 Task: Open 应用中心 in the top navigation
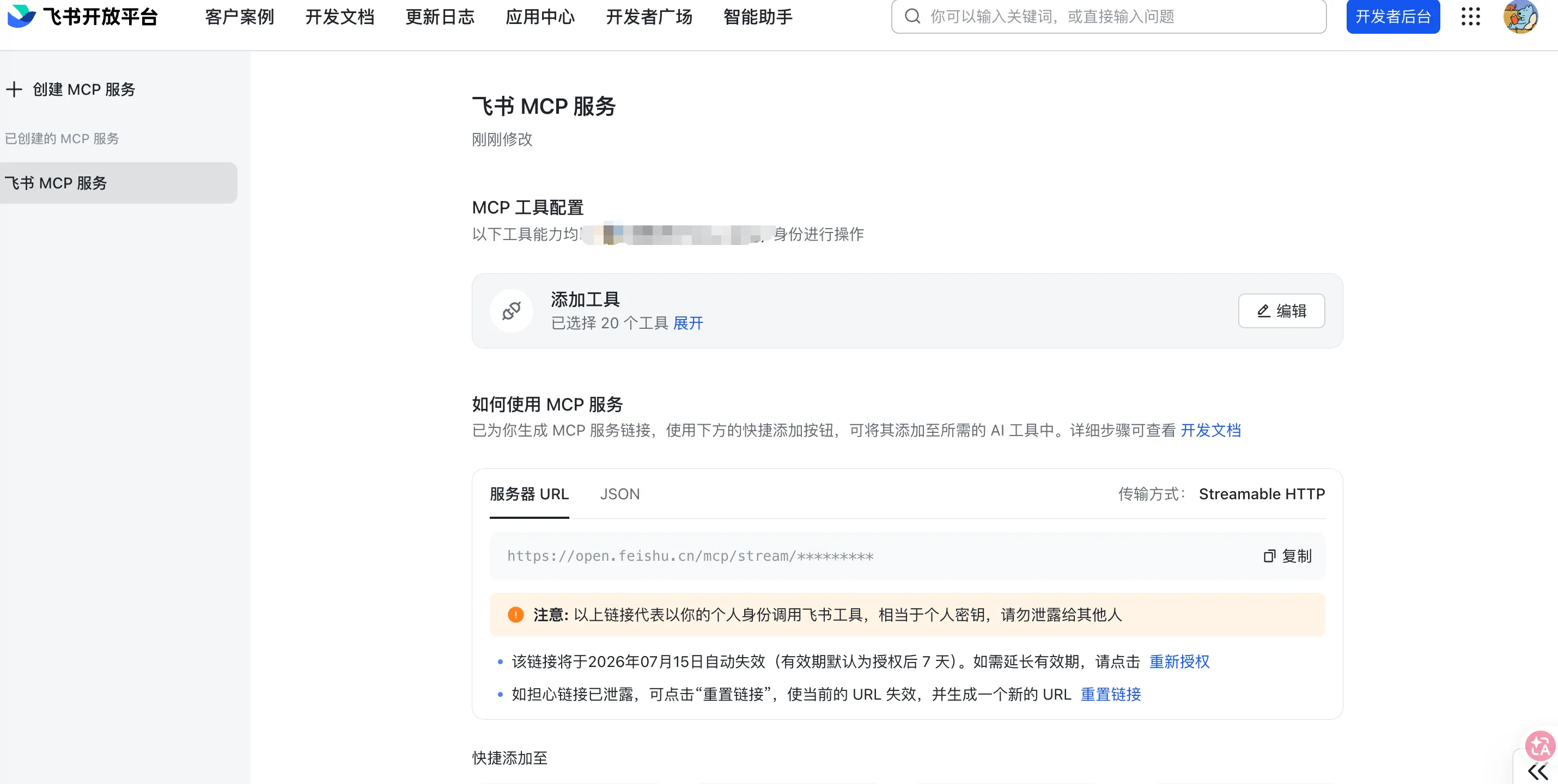point(540,17)
